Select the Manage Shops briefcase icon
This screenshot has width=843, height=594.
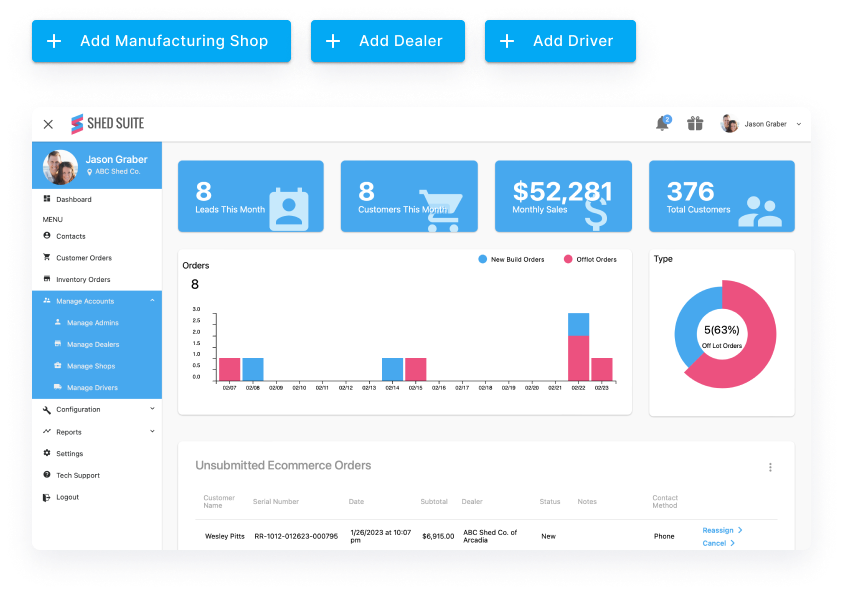click(x=60, y=365)
